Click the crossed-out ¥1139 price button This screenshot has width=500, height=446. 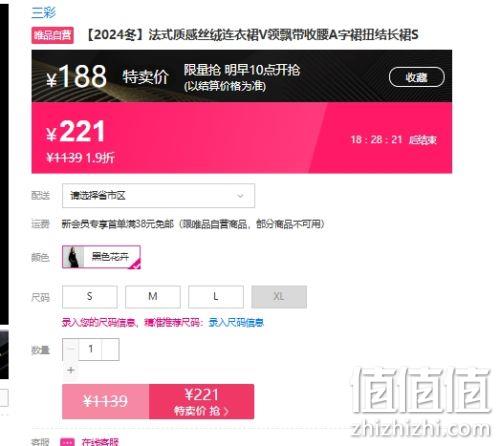[x=106, y=401]
